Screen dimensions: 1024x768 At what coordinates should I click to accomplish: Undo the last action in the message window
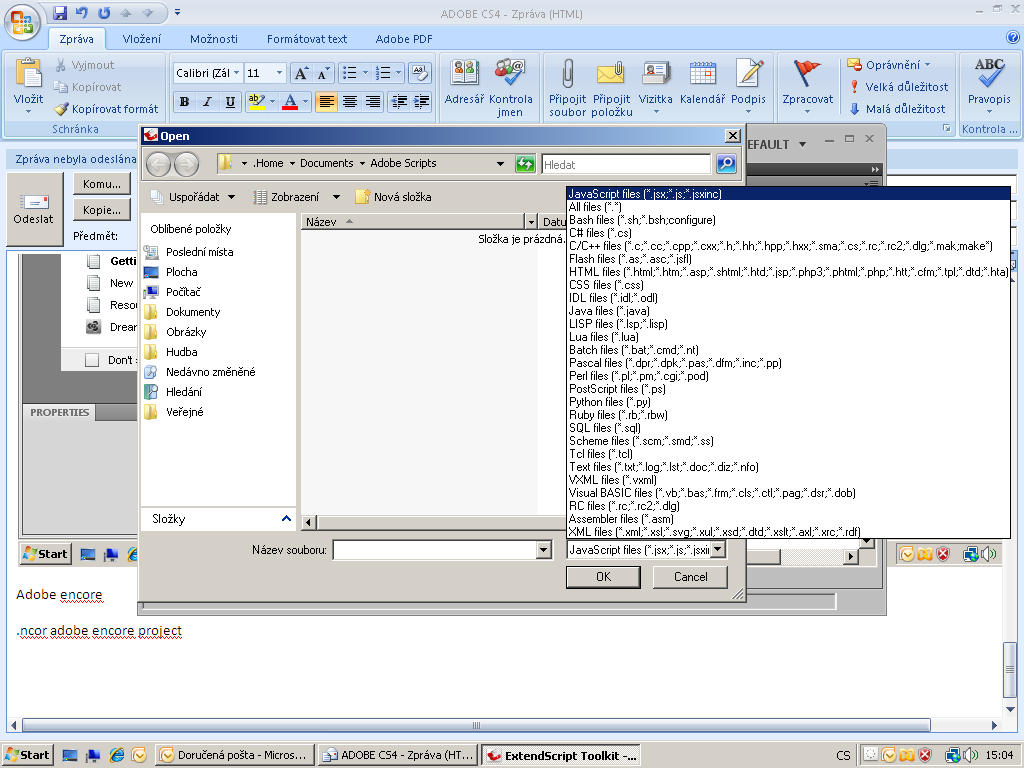[82, 12]
